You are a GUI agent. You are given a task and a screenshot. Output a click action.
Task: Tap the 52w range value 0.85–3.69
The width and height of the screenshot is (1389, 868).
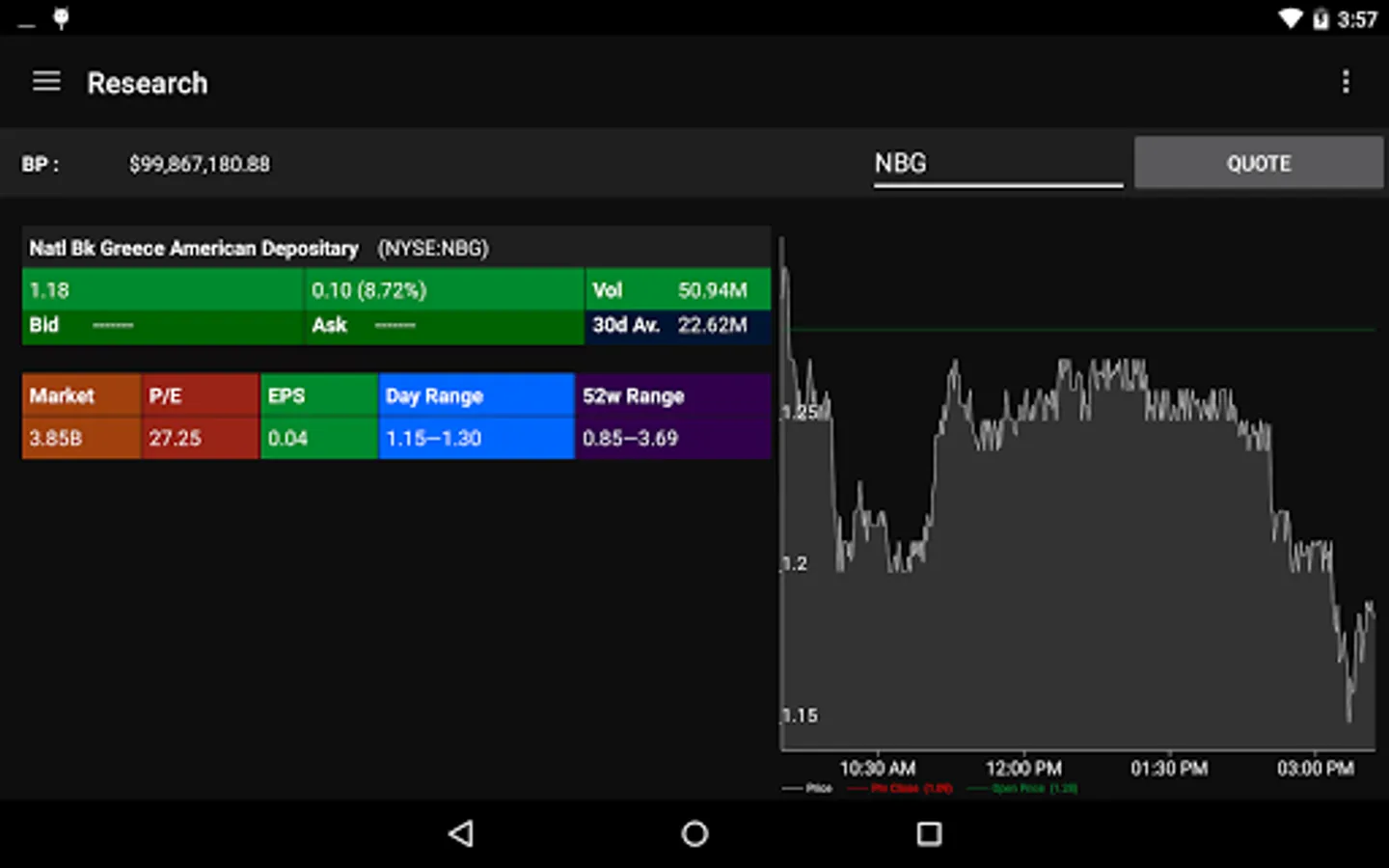coord(630,438)
